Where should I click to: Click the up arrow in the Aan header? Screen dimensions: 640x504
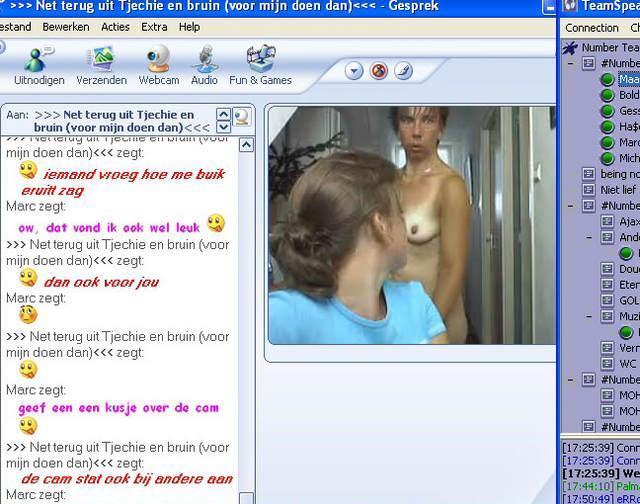223,114
